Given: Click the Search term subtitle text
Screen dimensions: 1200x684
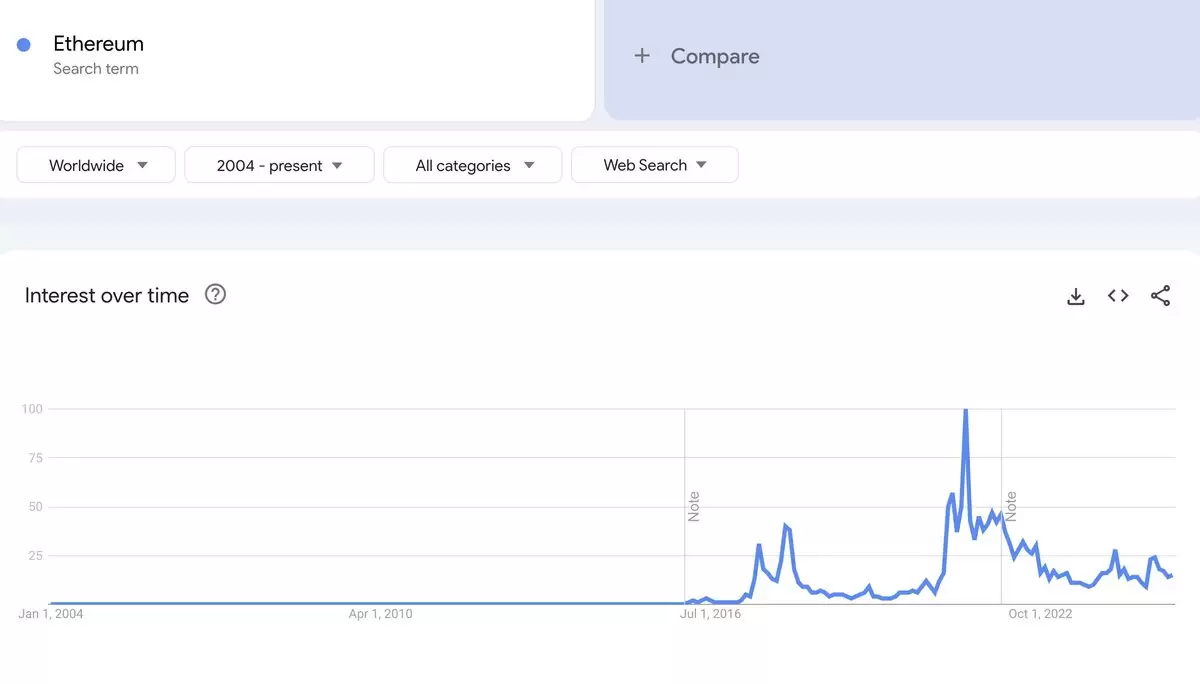Looking at the screenshot, I should pyautogui.click(x=96, y=69).
